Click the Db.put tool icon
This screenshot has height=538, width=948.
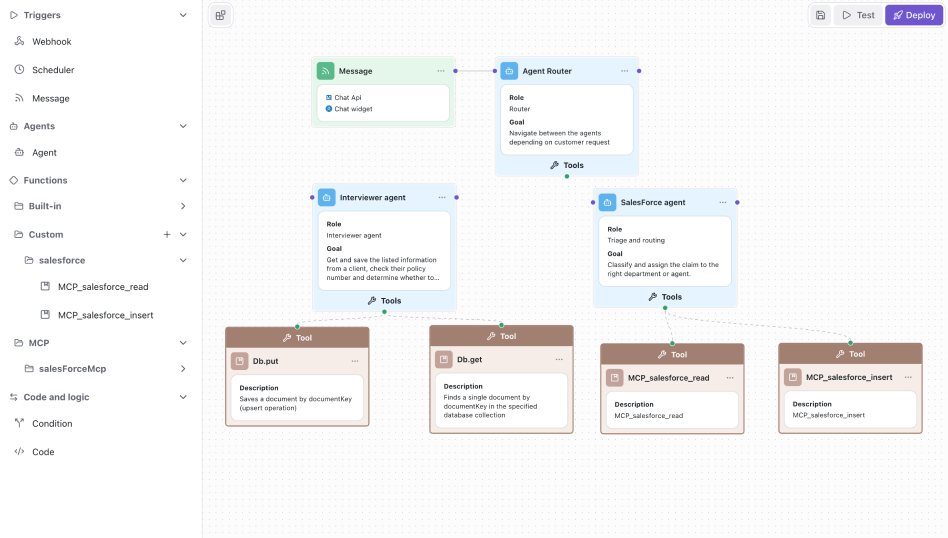[x=239, y=361]
